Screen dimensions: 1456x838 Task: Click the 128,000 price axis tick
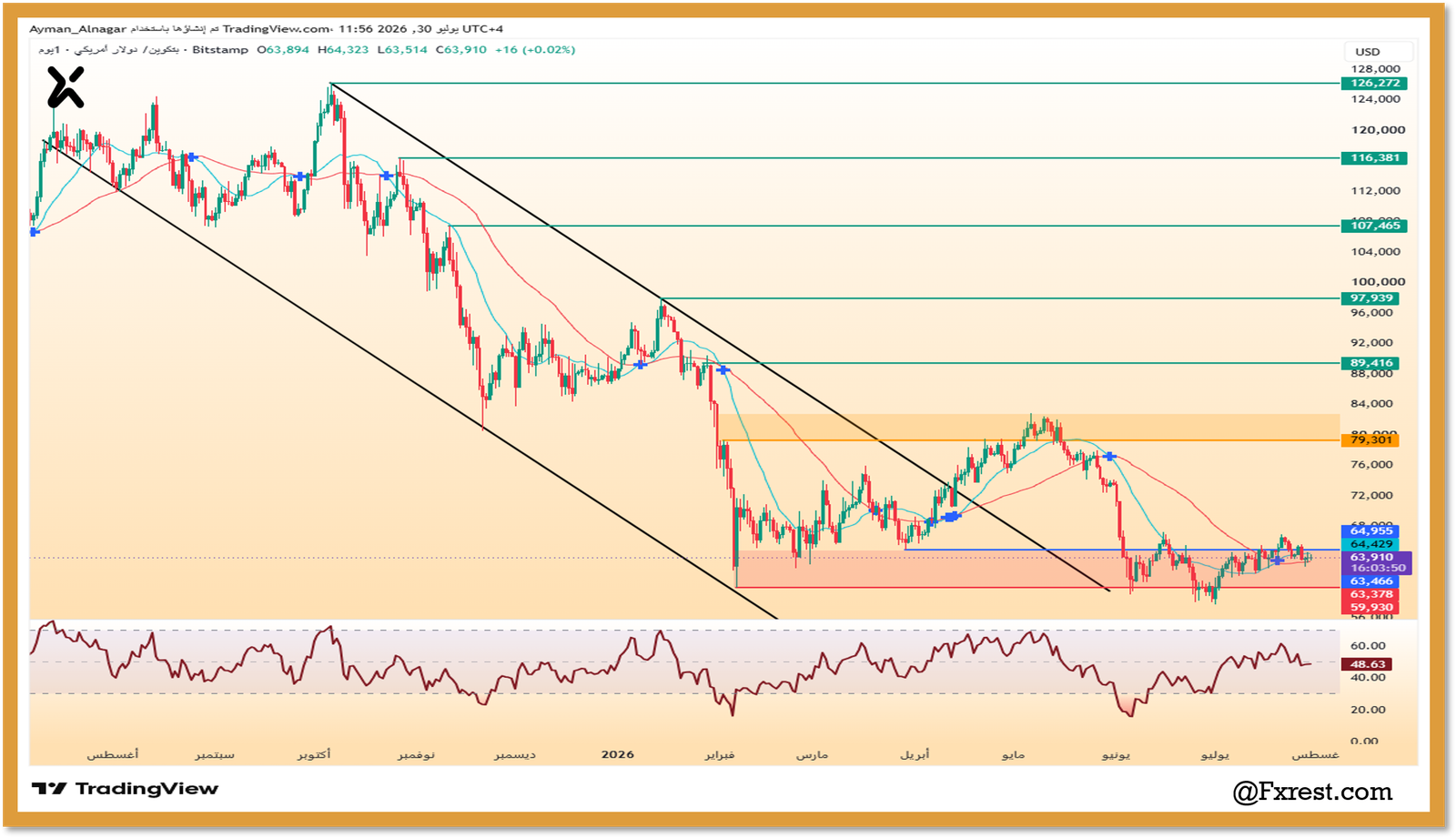coord(1375,69)
